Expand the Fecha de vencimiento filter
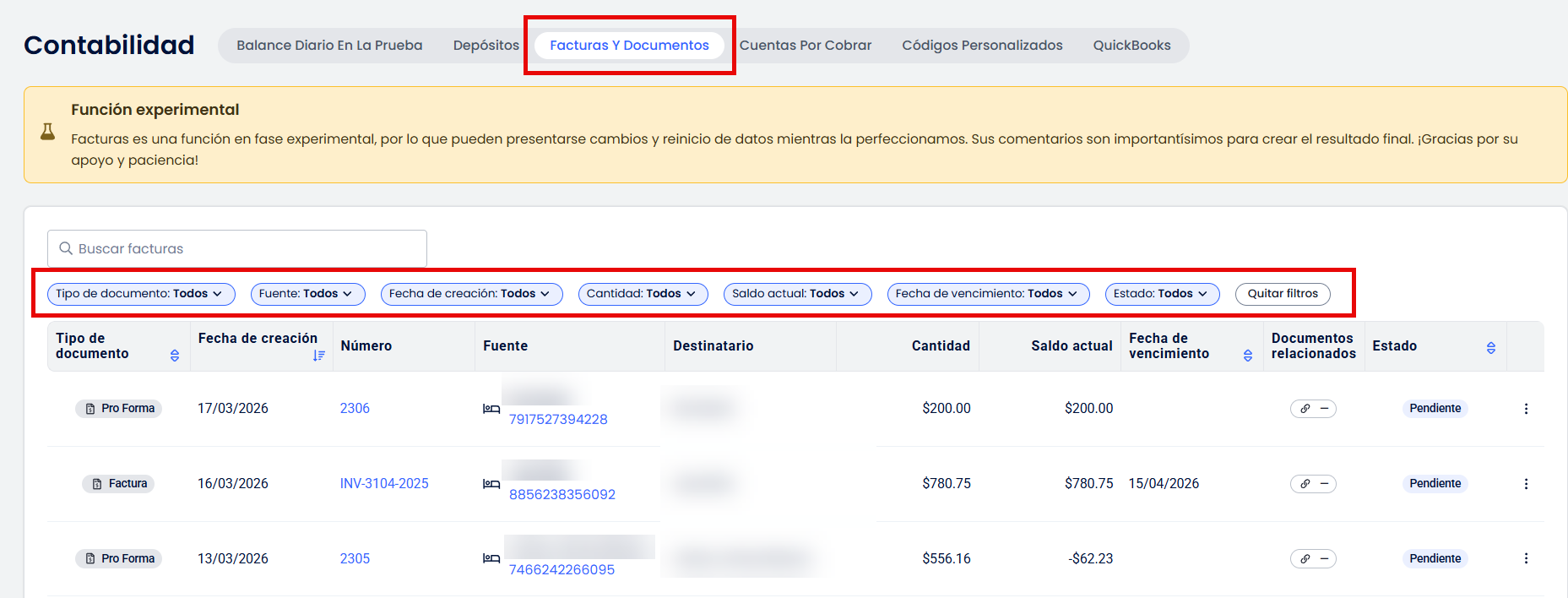The height and width of the screenshot is (598, 1568). [x=988, y=294]
